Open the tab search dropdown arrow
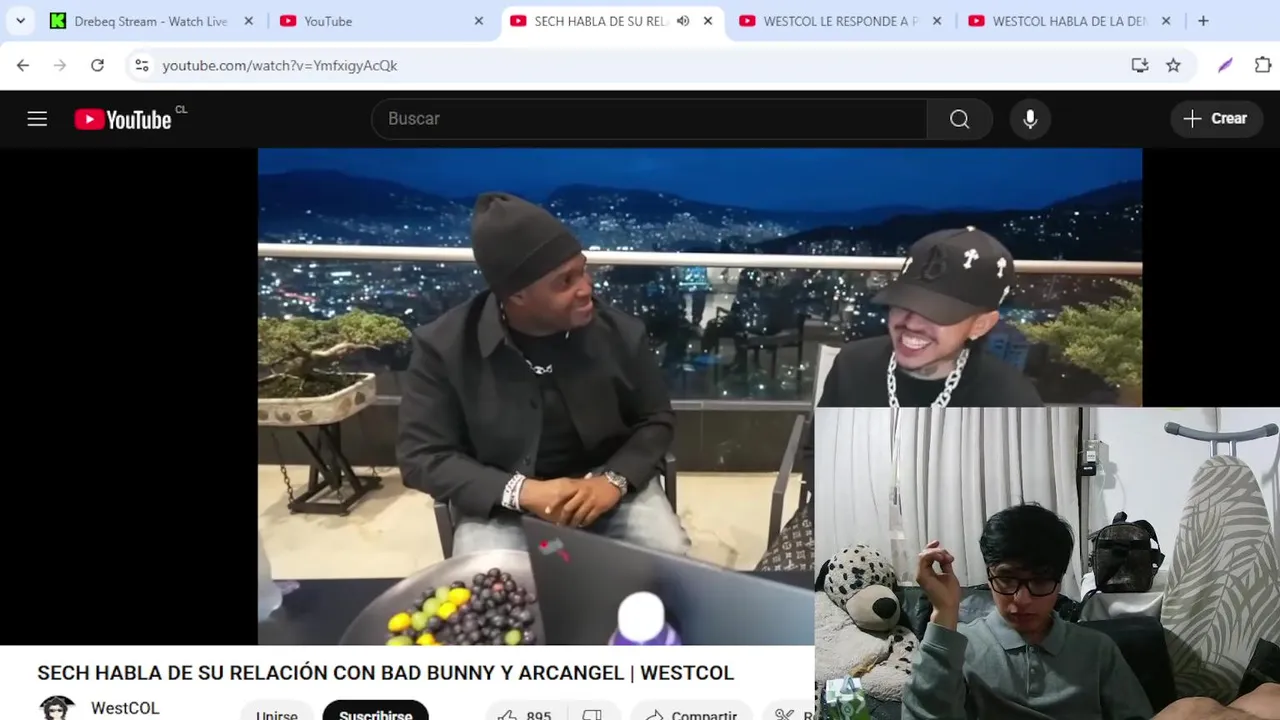The width and height of the screenshot is (1280, 720). 20,21
